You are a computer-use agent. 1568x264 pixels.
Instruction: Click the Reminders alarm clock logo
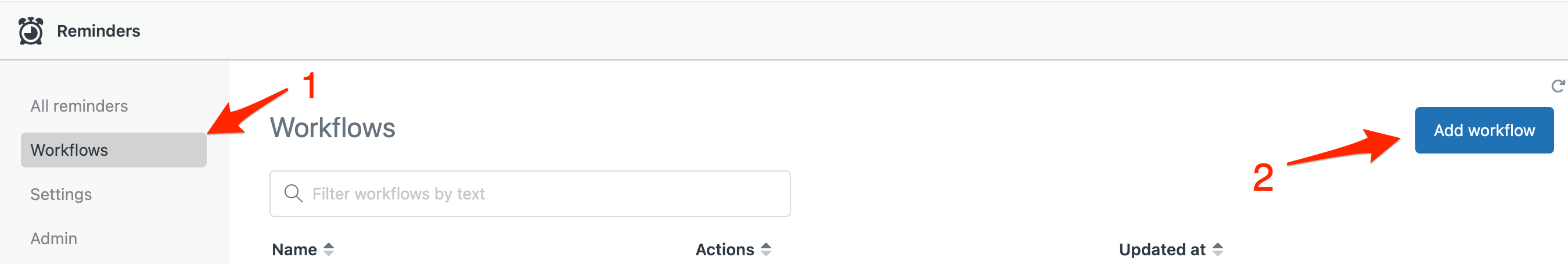pos(30,30)
